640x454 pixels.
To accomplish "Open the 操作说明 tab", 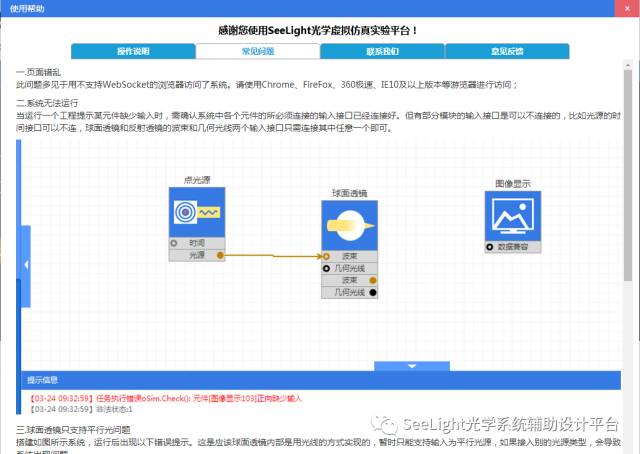I will (x=132, y=51).
